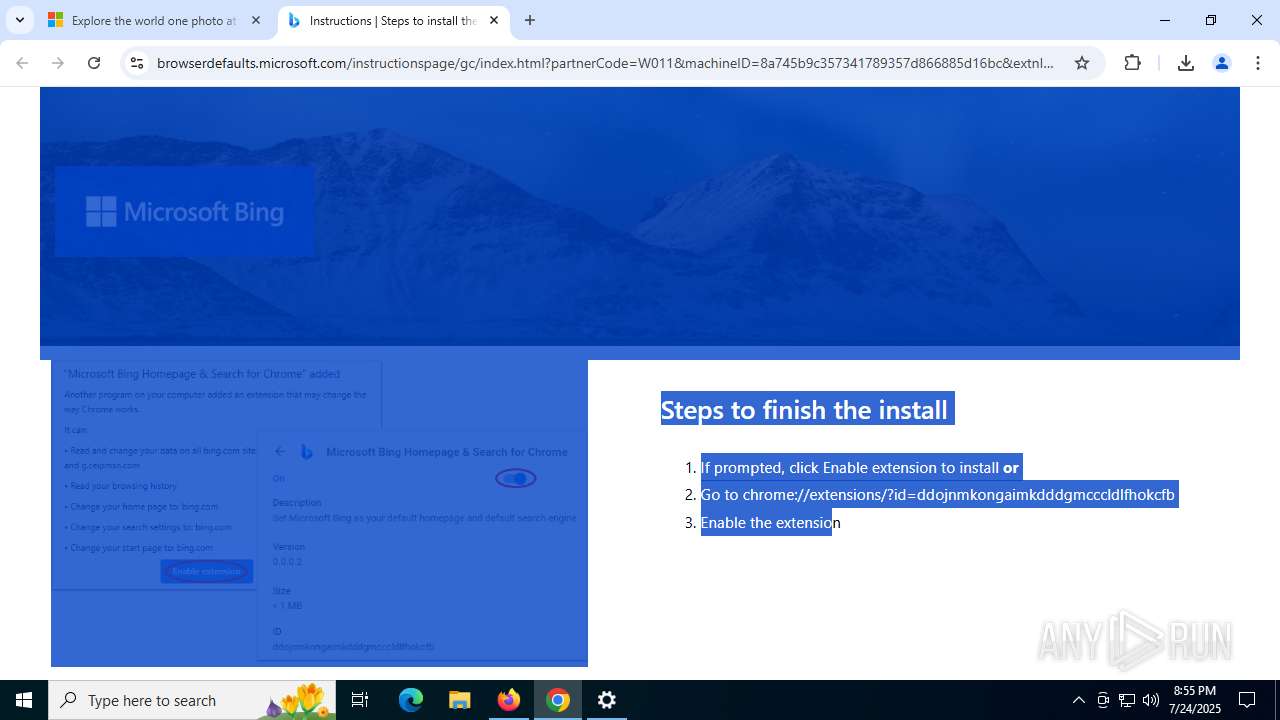The image size is (1280, 720).
Task: Open Task View on the taskbar
Action: 360,700
